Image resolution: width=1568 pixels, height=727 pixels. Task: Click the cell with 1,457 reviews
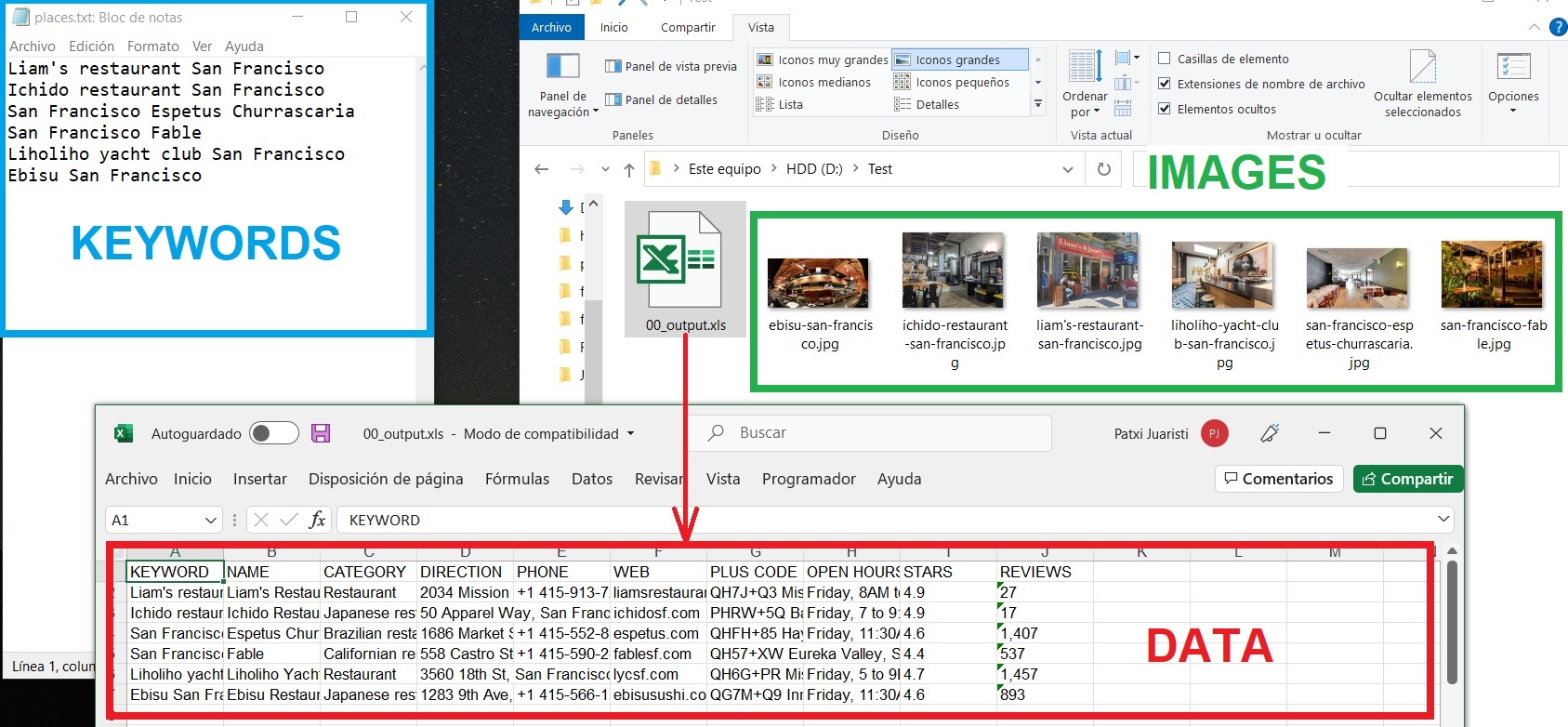1045,674
